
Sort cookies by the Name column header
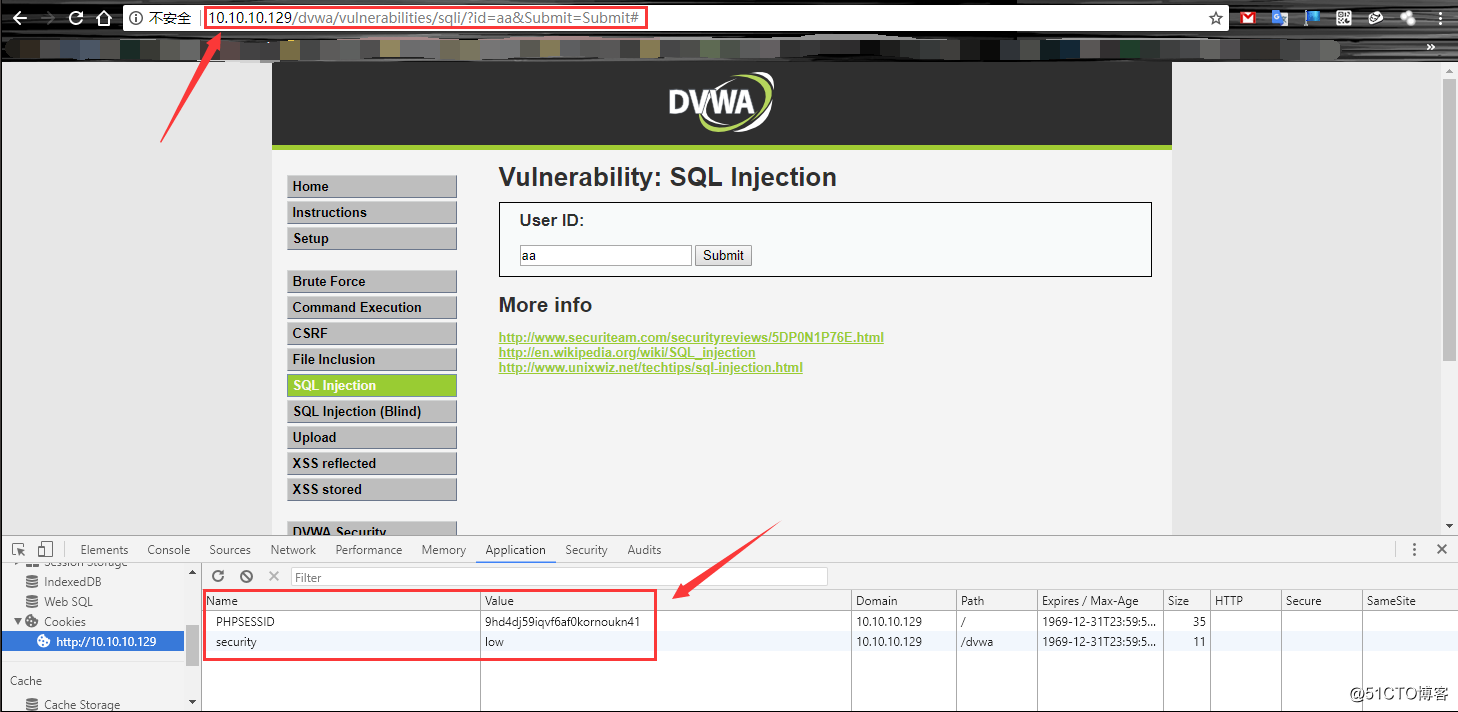click(341, 601)
